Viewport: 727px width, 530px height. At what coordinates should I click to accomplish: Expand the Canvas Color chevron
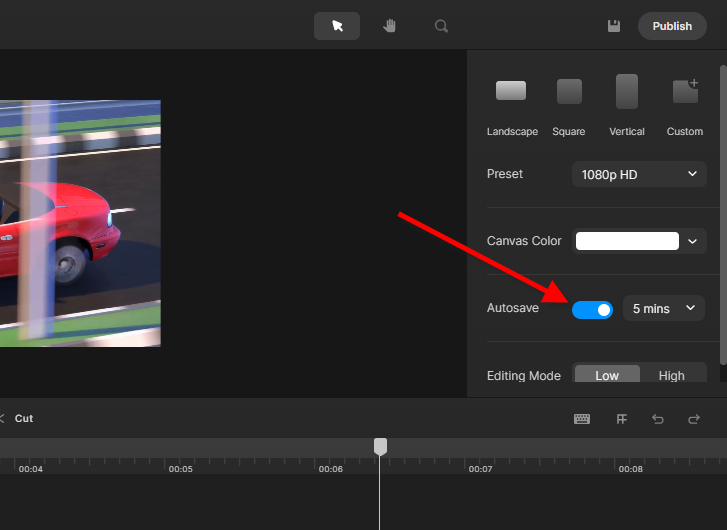click(x=692, y=241)
